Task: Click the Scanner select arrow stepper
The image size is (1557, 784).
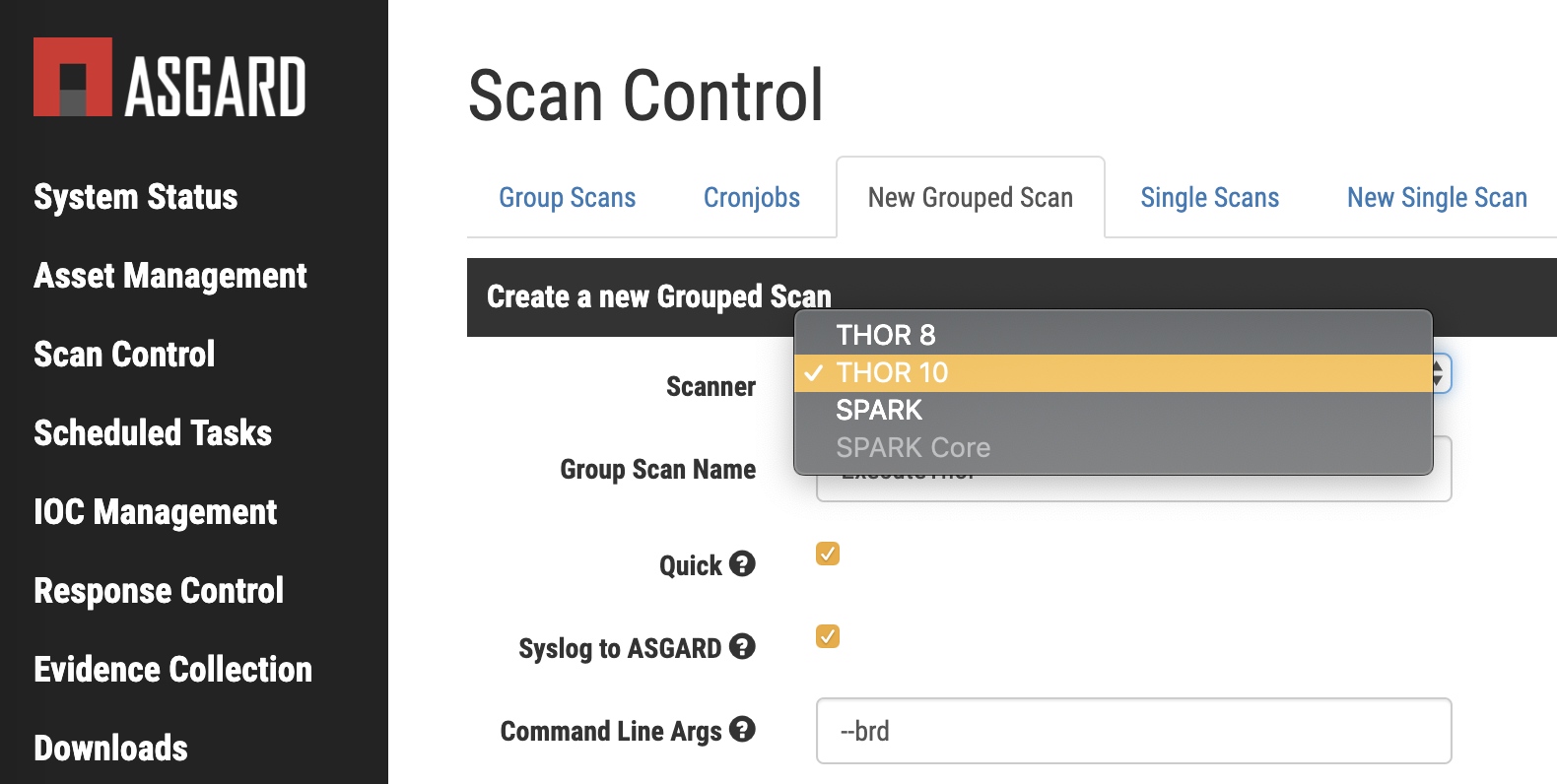Action: click(1440, 373)
